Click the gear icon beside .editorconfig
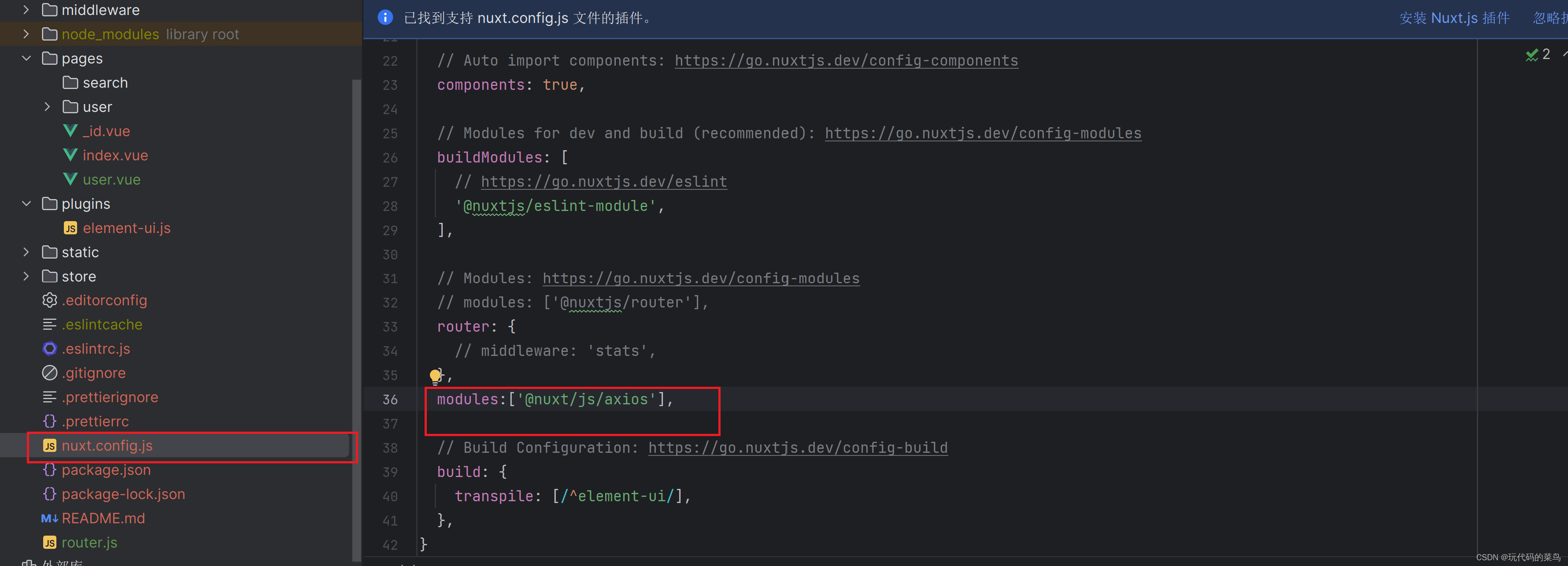 [x=49, y=300]
